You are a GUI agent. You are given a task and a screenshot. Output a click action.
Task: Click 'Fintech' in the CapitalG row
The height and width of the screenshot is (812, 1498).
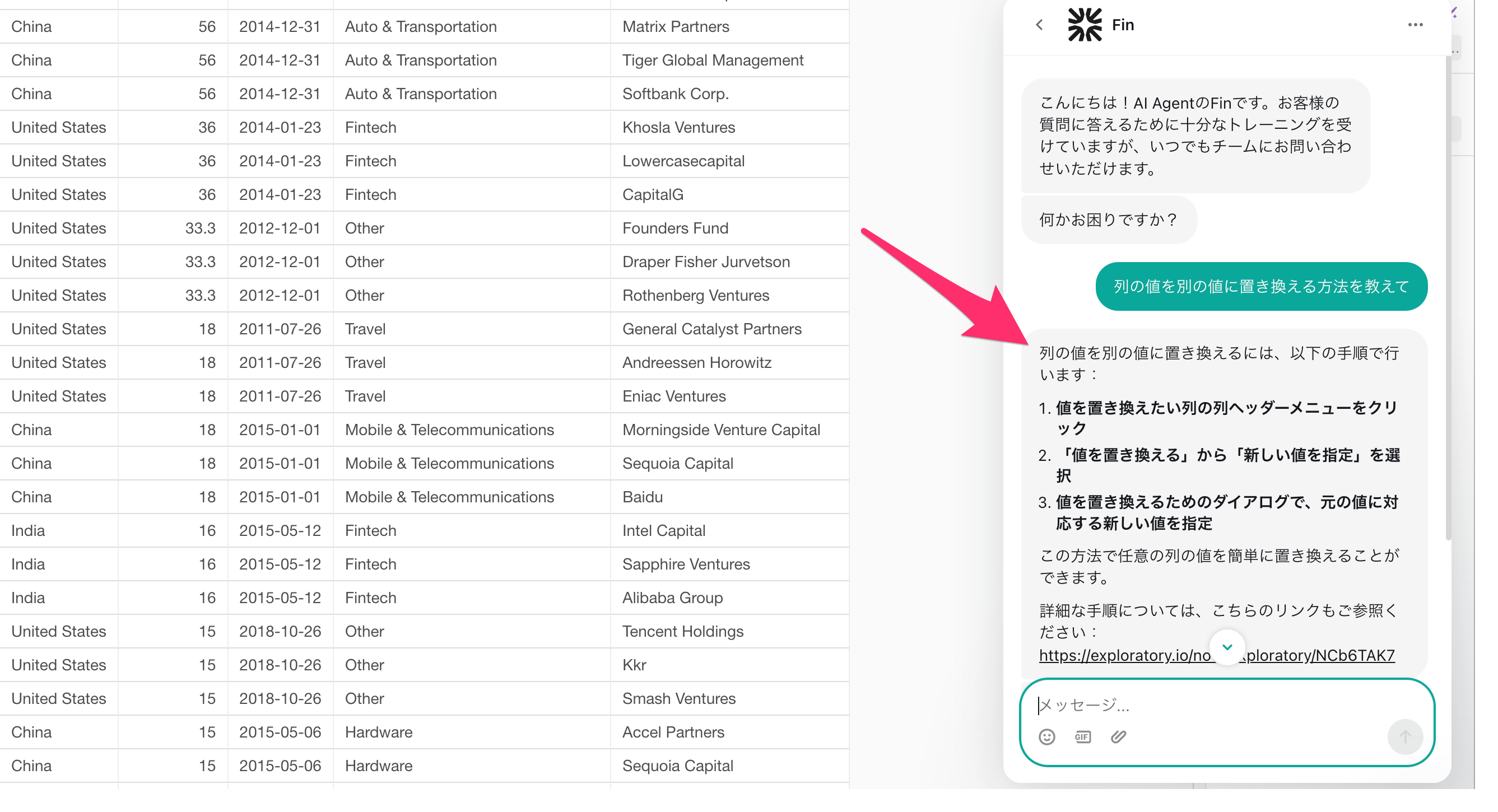(x=370, y=195)
